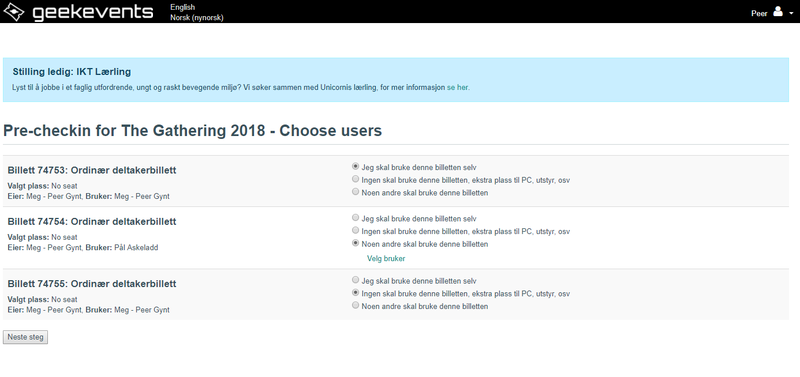Switch language to English
The image size is (800, 377).
(x=183, y=7)
